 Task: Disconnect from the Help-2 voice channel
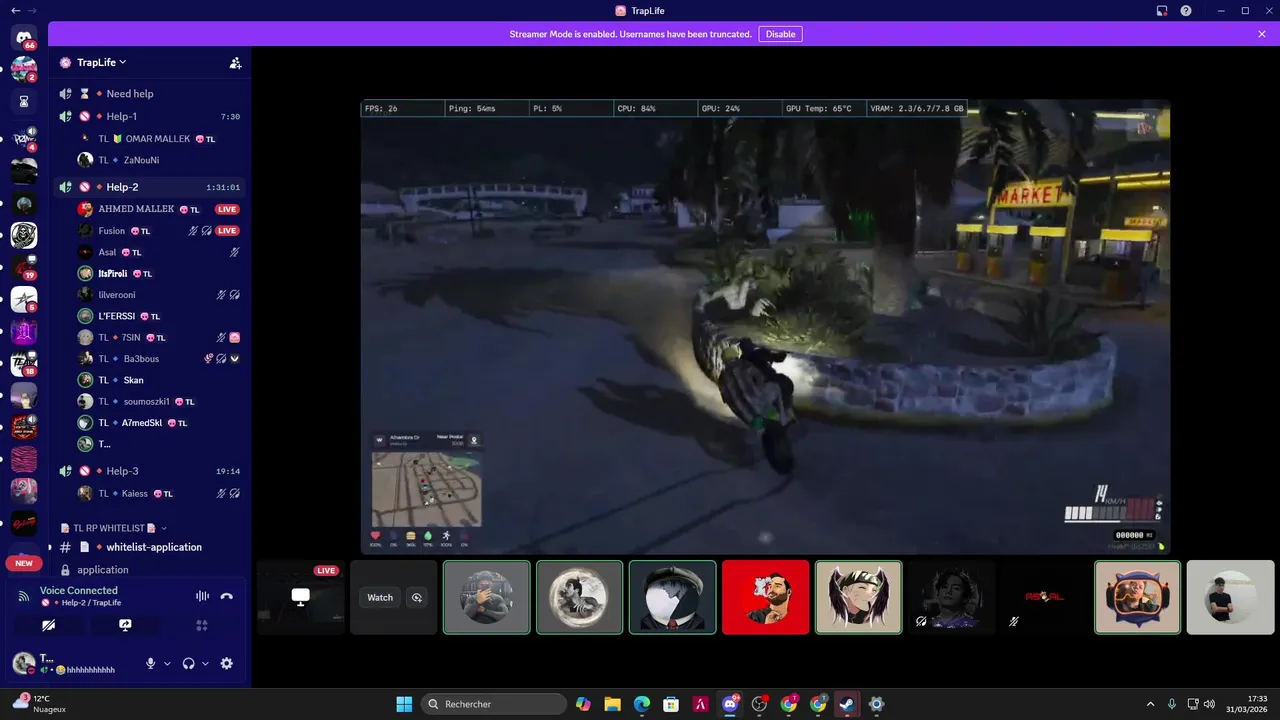(227, 596)
